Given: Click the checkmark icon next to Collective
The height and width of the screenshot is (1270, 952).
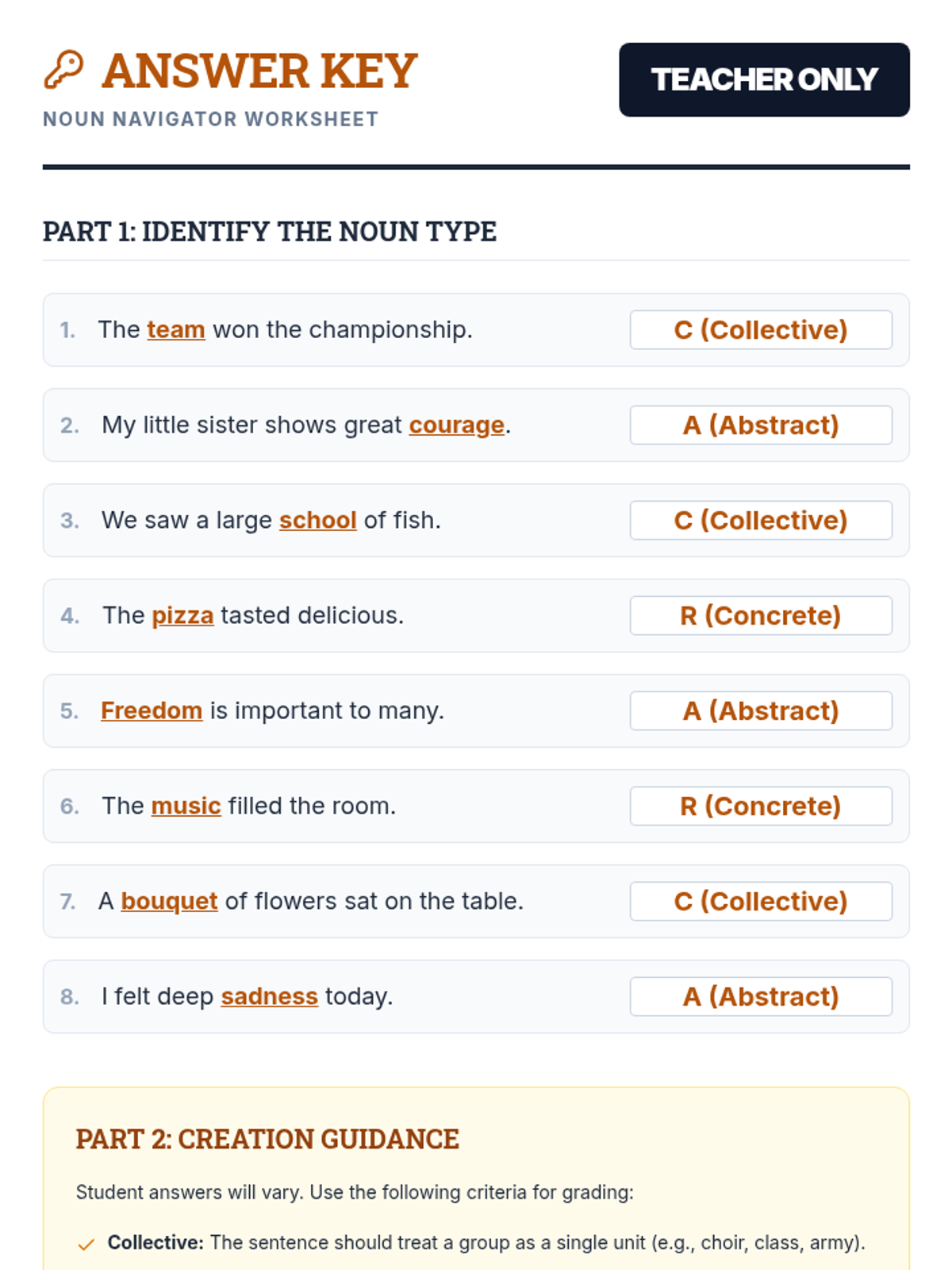Looking at the screenshot, I should [x=86, y=1244].
